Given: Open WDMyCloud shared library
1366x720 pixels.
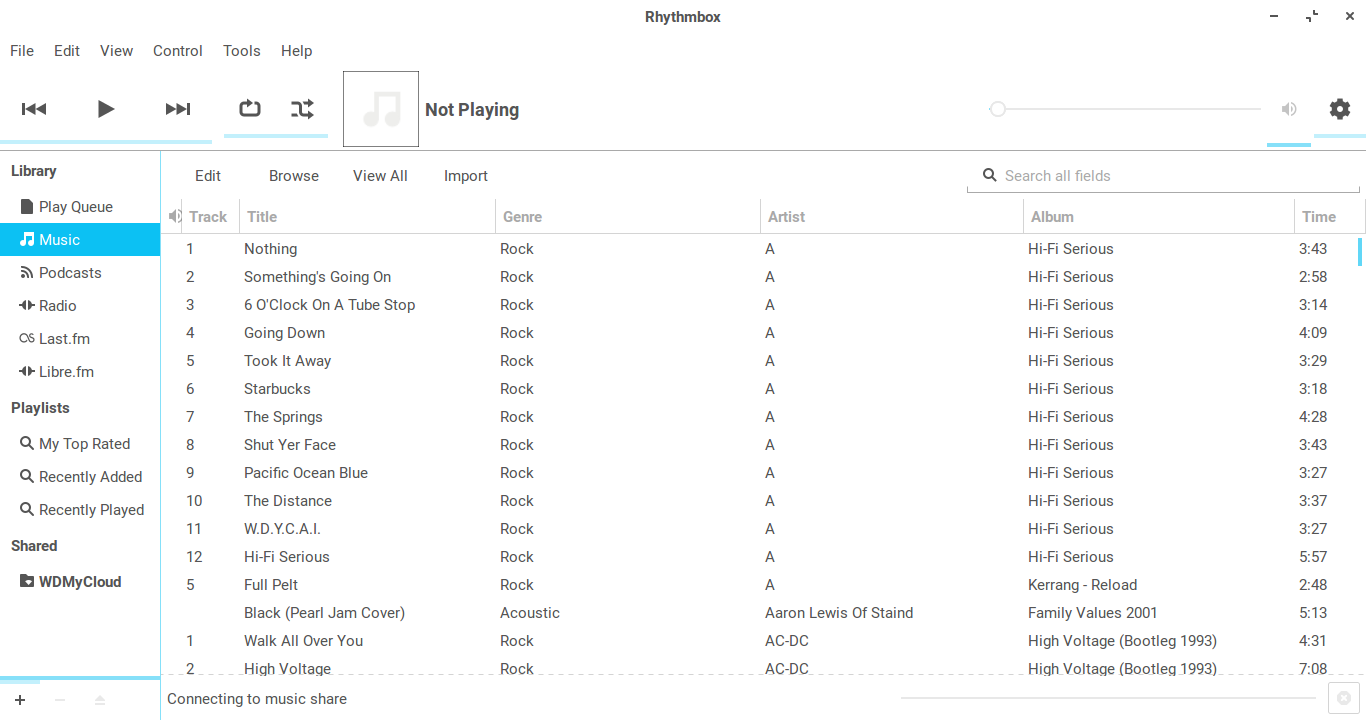Looking at the screenshot, I should [80, 582].
